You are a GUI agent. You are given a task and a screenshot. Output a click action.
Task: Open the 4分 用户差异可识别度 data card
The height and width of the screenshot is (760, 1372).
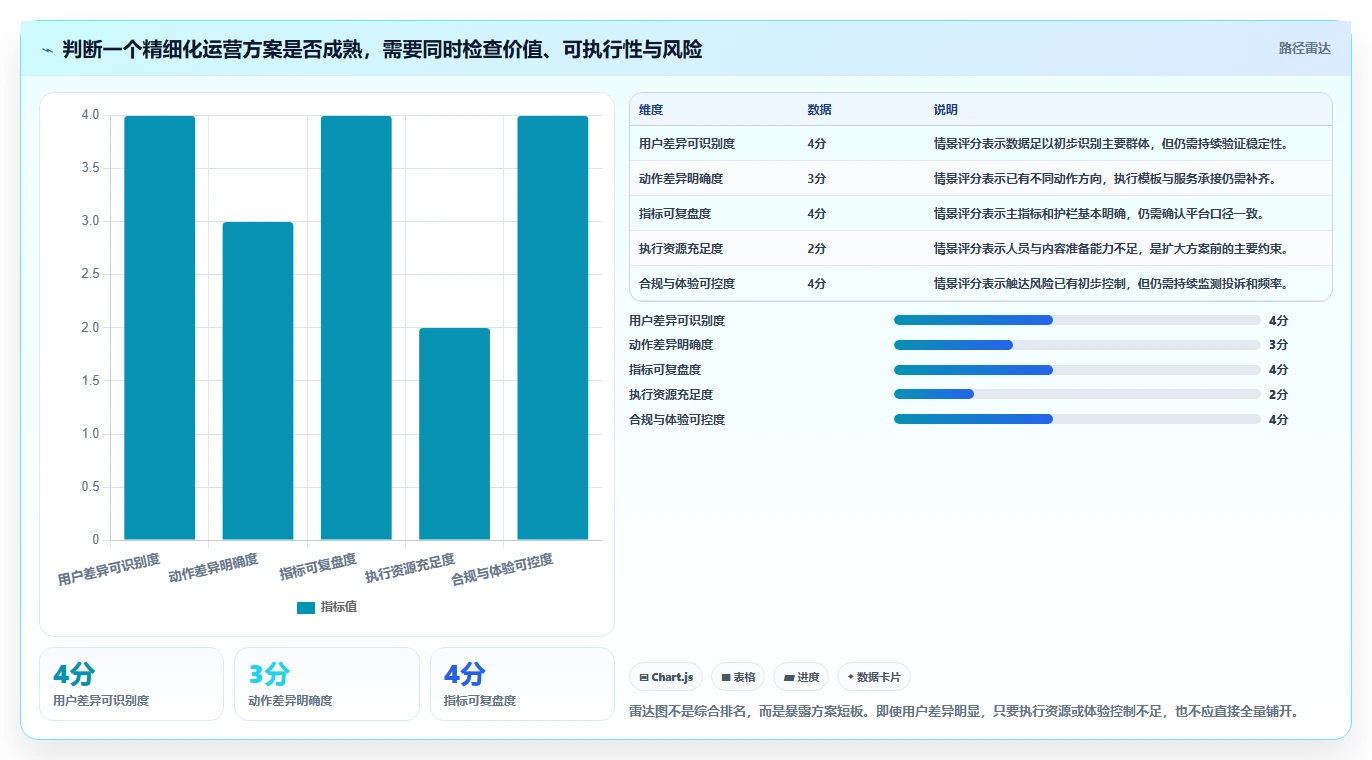click(x=131, y=684)
